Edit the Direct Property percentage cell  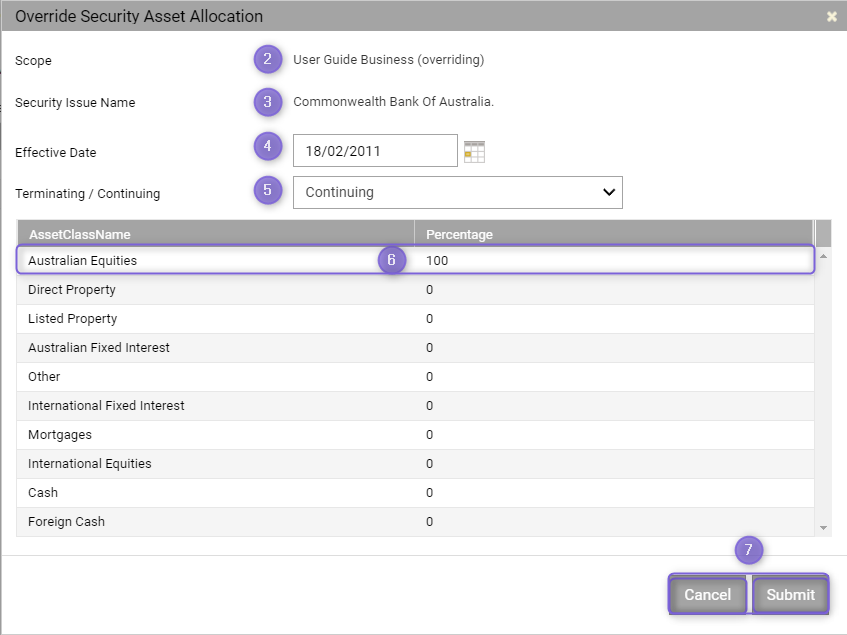tap(614, 290)
